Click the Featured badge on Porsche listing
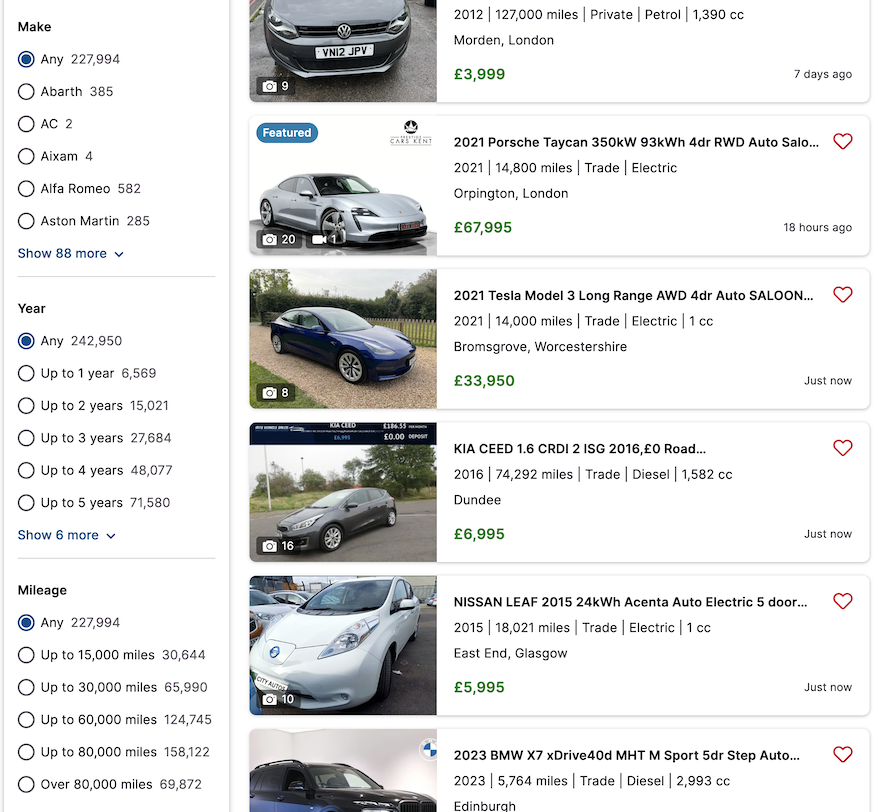 pos(287,133)
